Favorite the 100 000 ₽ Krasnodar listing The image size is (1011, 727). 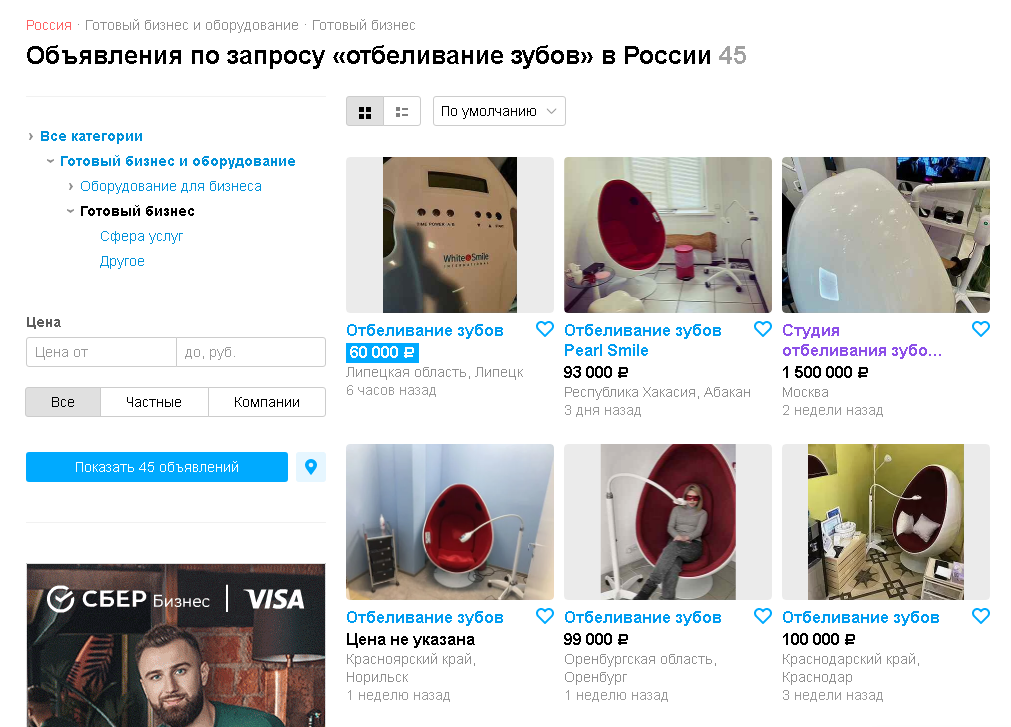point(981,616)
